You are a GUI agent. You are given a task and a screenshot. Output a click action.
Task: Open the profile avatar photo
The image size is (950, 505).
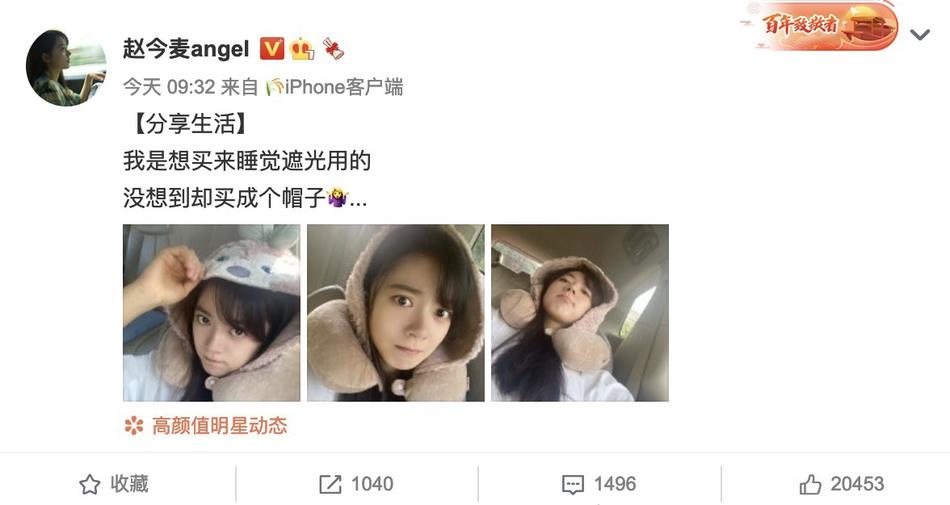[66, 68]
